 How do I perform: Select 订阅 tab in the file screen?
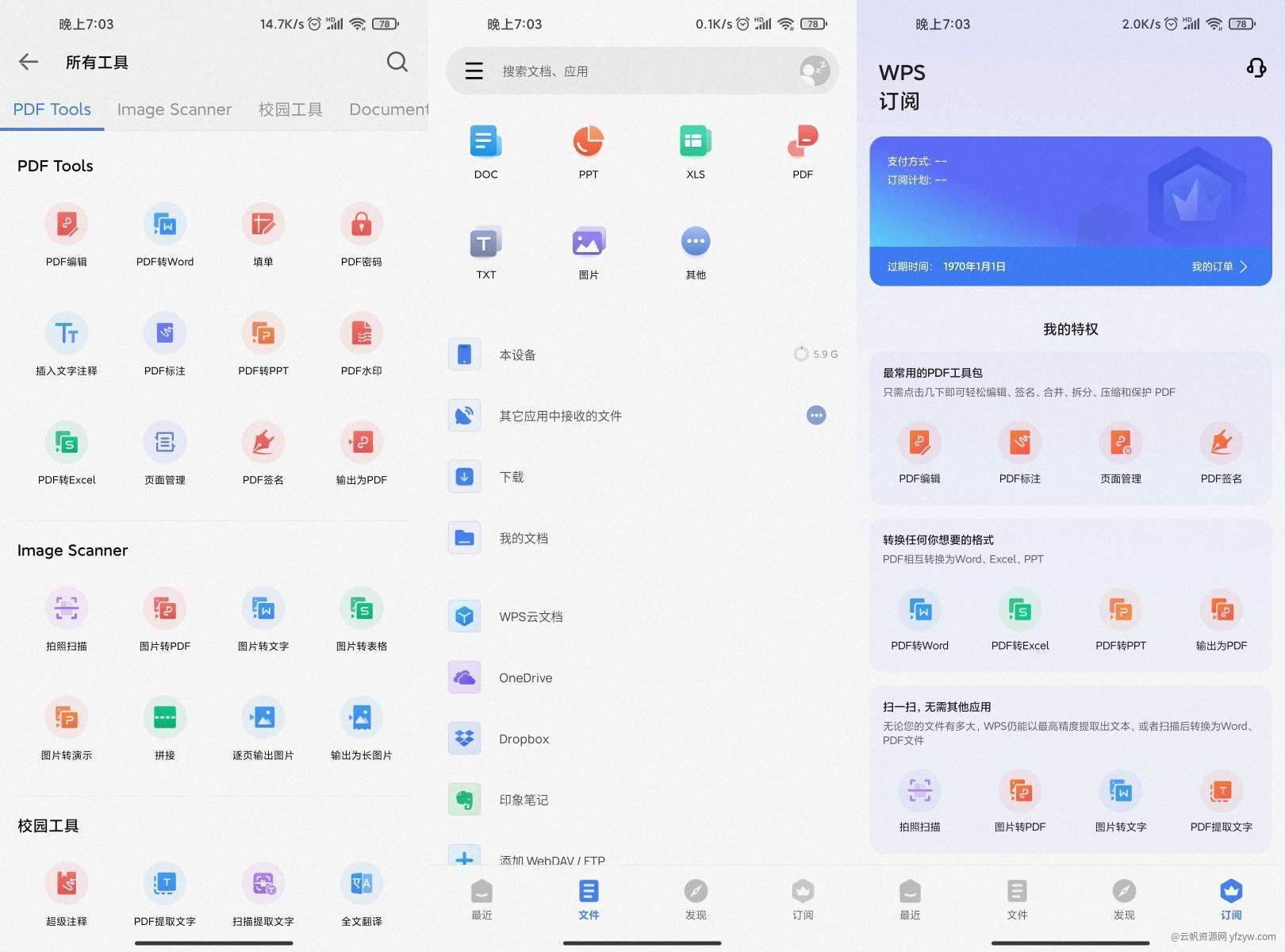pyautogui.click(x=803, y=900)
